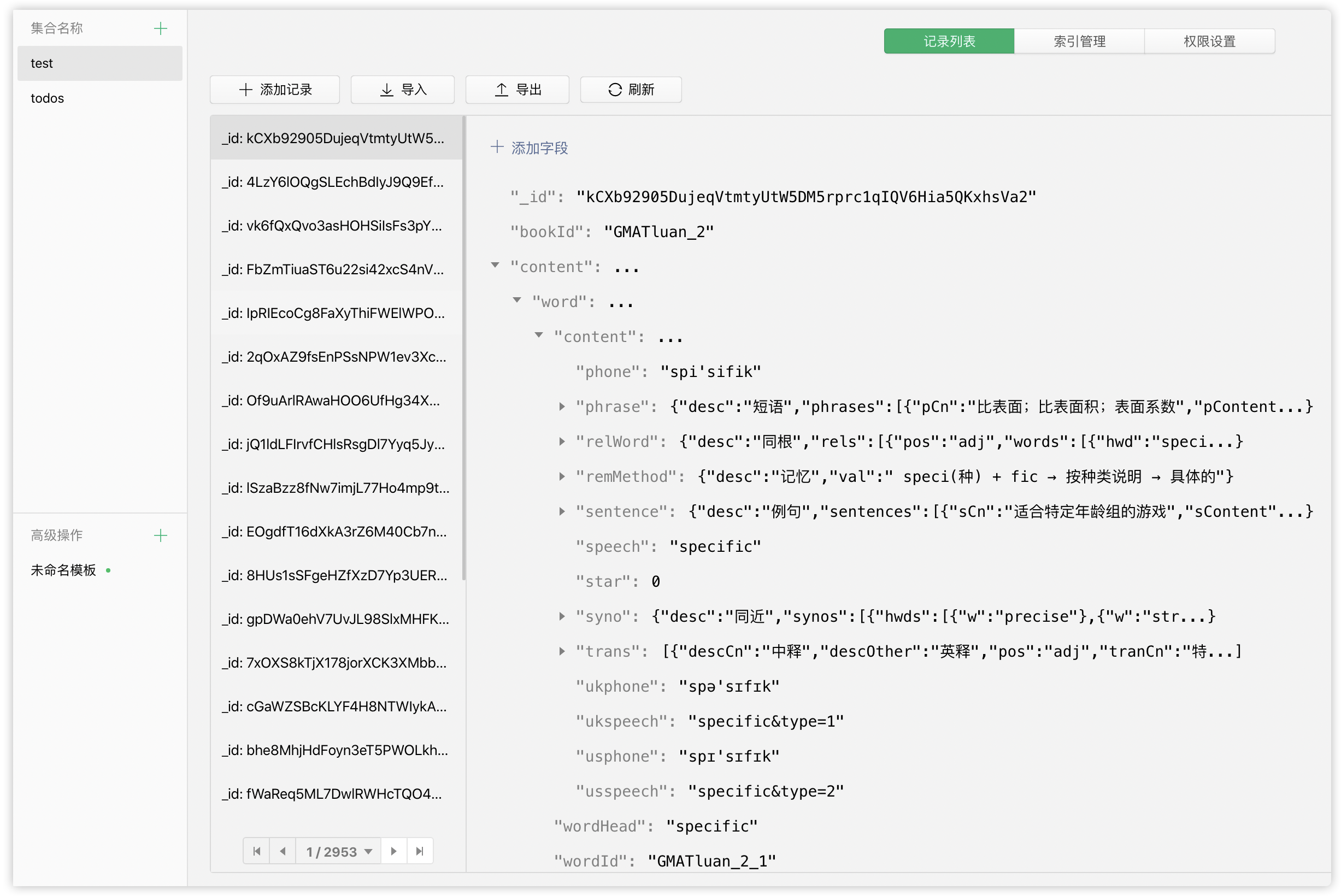
Task: Click bookId value "GMATluan_2"
Action: [x=659, y=232]
